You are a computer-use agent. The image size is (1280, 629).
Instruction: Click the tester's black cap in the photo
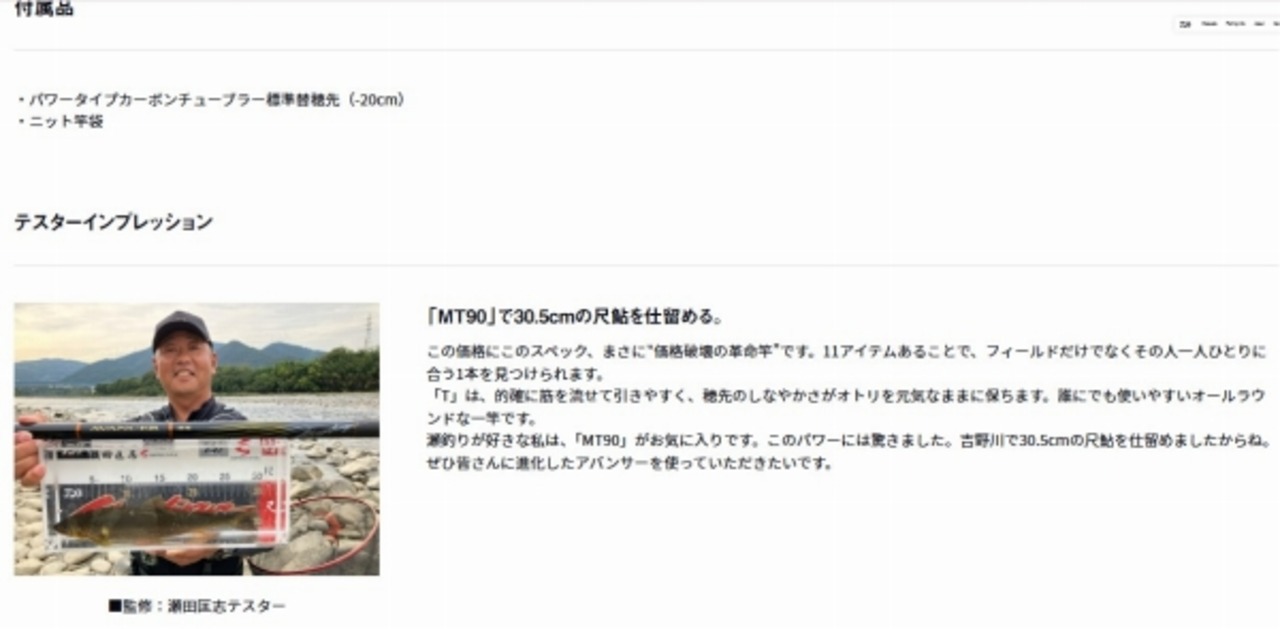[181, 328]
